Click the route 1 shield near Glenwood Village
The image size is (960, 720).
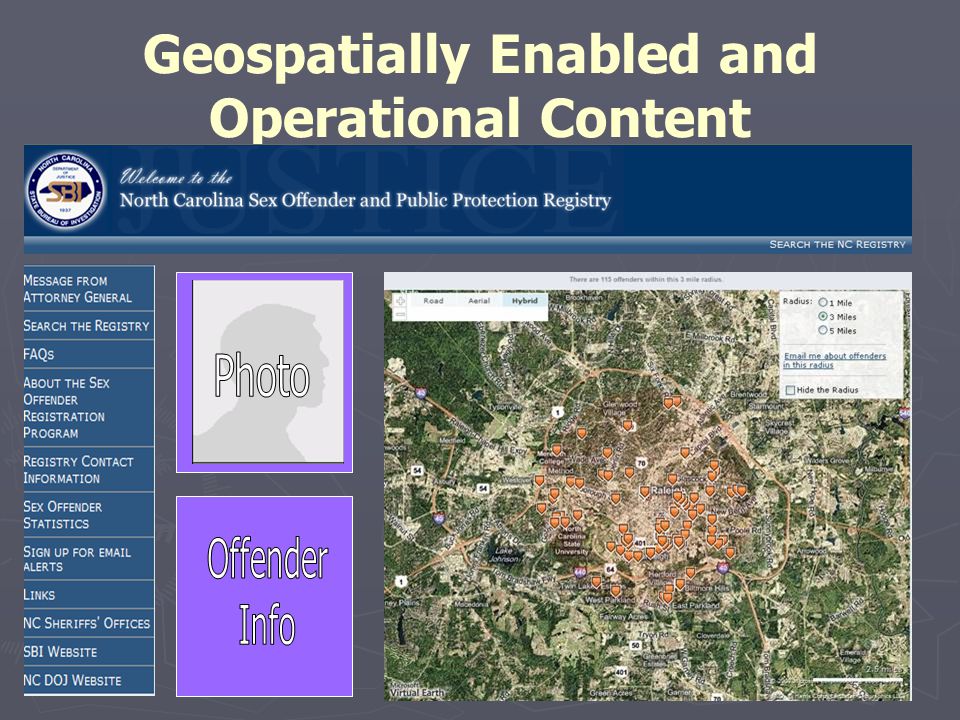click(557, 412)
